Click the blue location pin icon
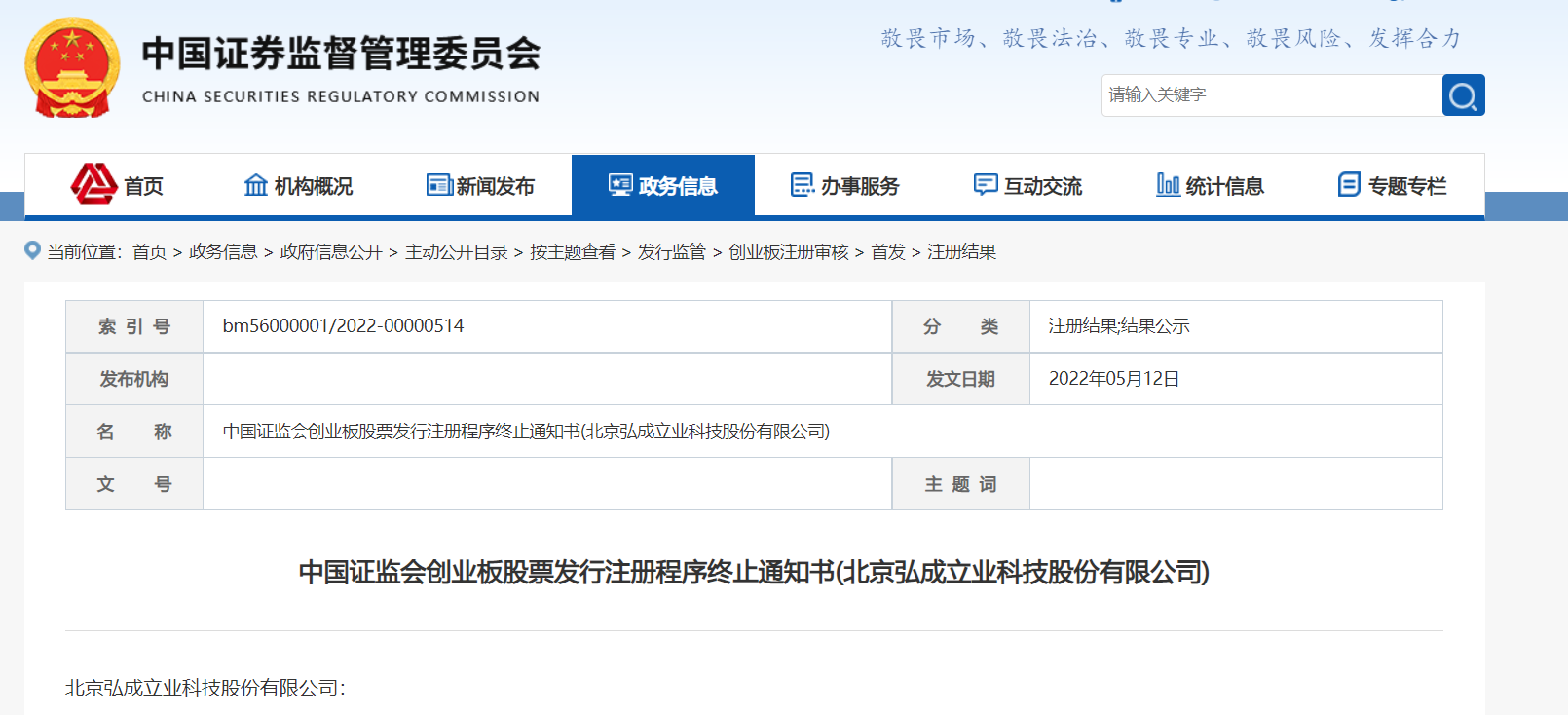The width and height of the screenshot is (1568, 715). (x=32, y=251)
